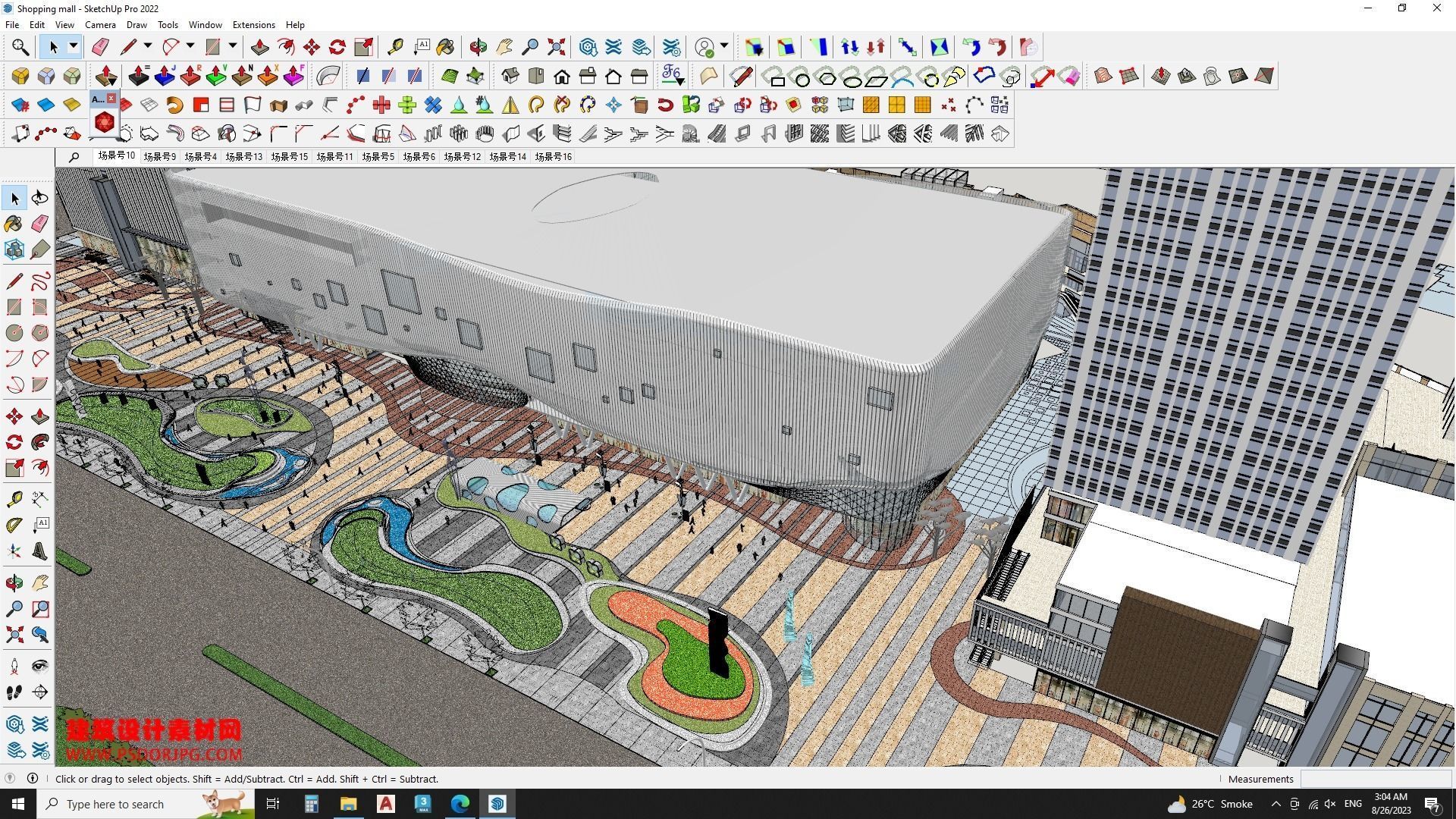
Task: Open Microsoft Edge from taskbar
Action: tap(460, 804)
